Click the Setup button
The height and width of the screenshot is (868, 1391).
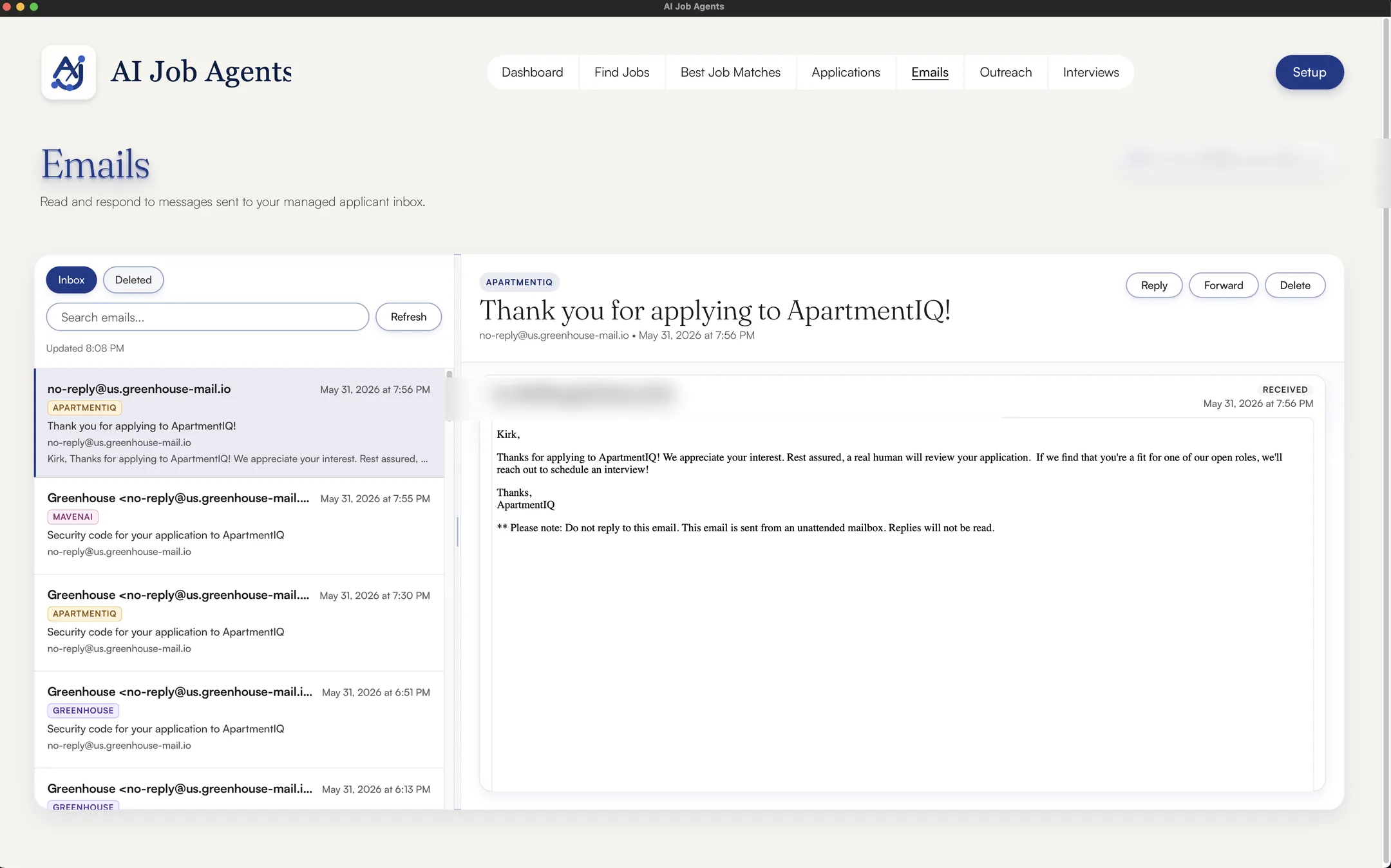[x=1309, y=72]
